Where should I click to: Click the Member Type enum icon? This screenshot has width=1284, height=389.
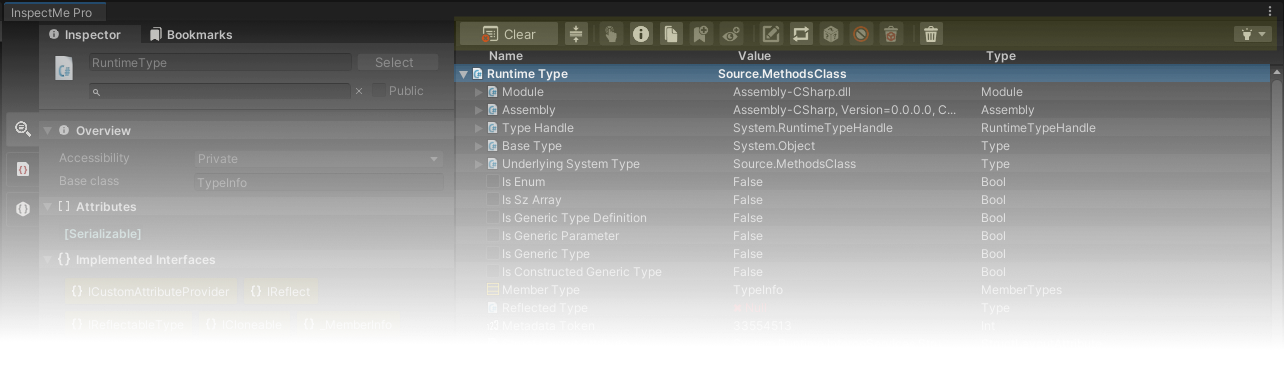pyautogui.click(x=492, y=290)
